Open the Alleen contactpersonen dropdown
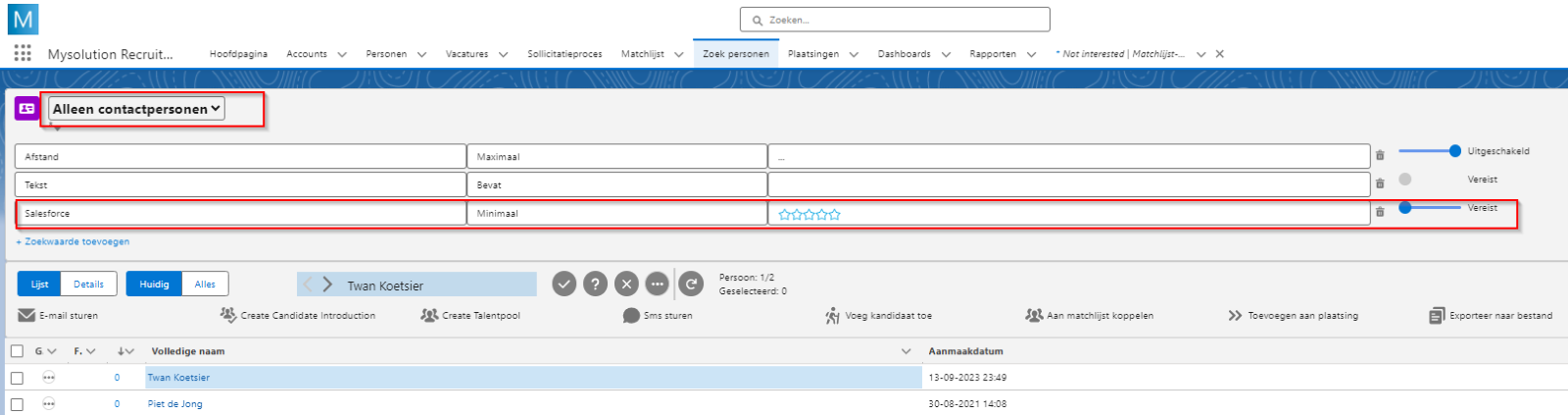This screenshot has height=415, width=1568. [136, 109]
